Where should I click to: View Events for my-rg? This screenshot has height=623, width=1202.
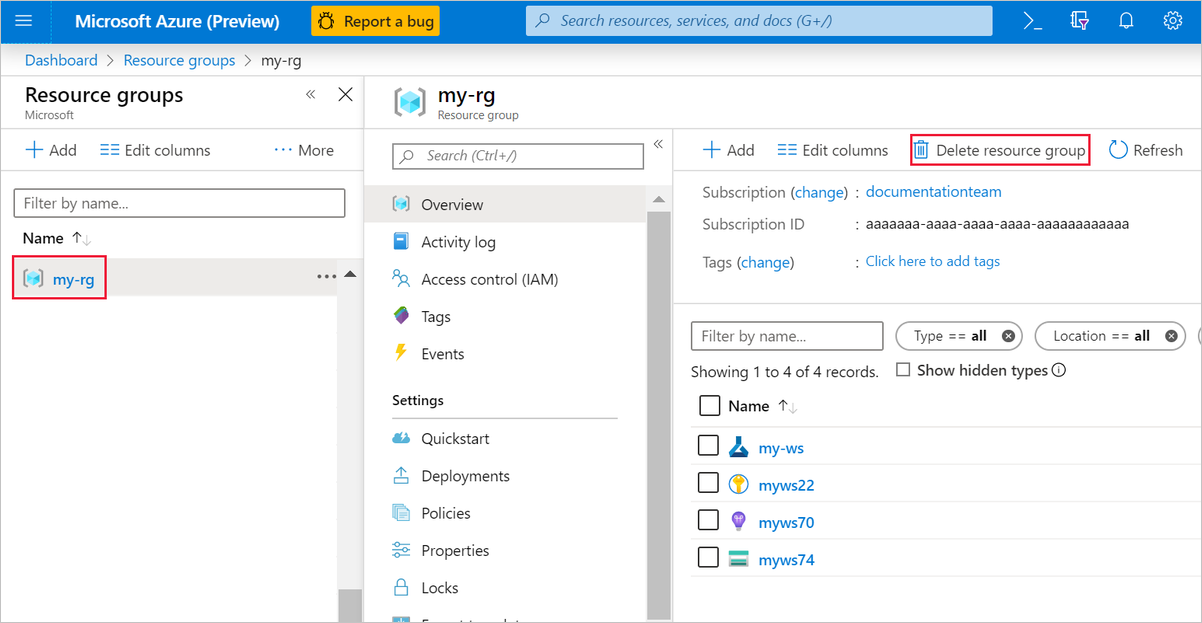(x=442, y=353)
